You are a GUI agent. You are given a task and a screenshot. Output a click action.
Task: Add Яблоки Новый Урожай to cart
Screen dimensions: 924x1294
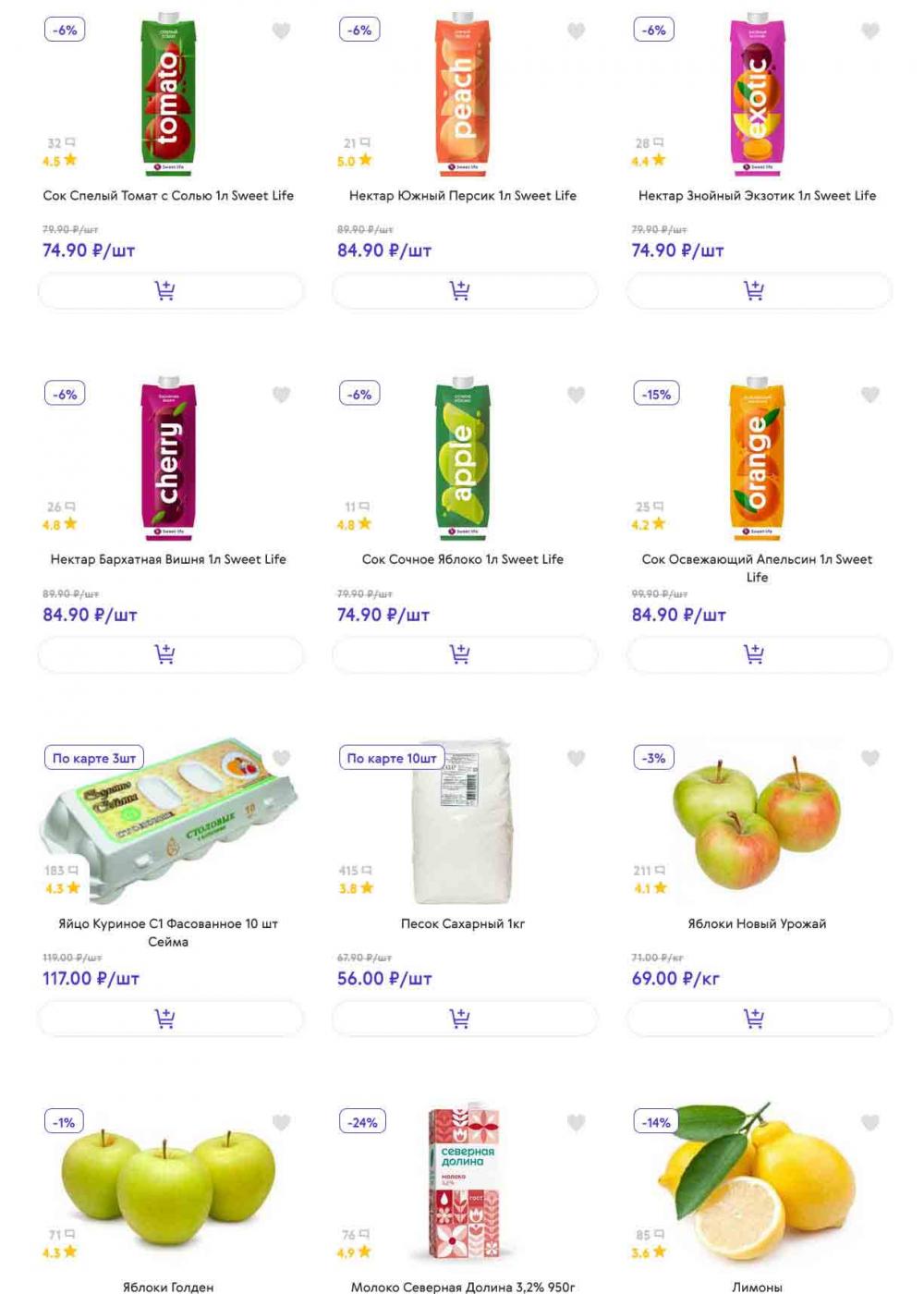pos(759,1019)
